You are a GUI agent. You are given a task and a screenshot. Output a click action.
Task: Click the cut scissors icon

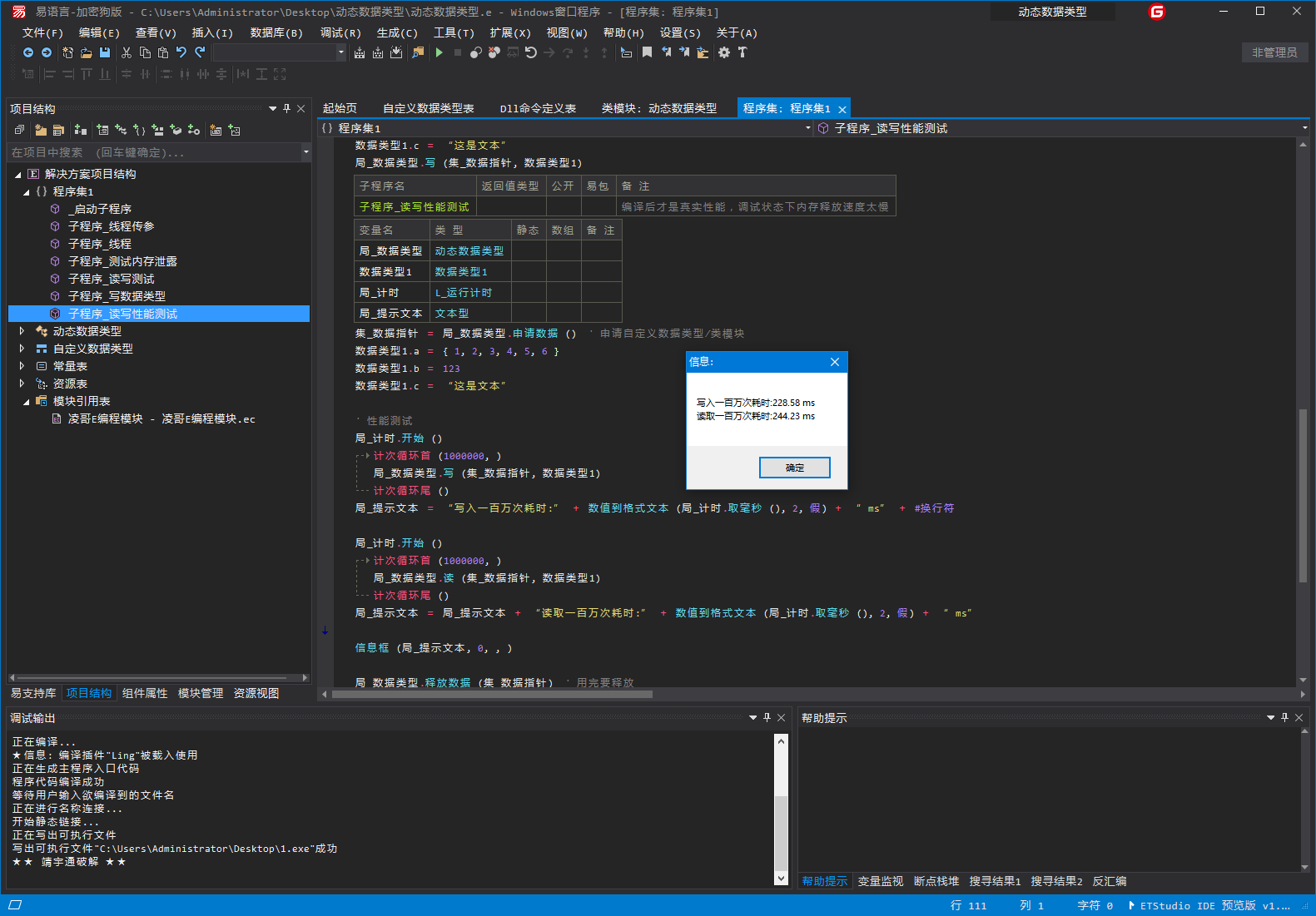click(x=127, y=52)
